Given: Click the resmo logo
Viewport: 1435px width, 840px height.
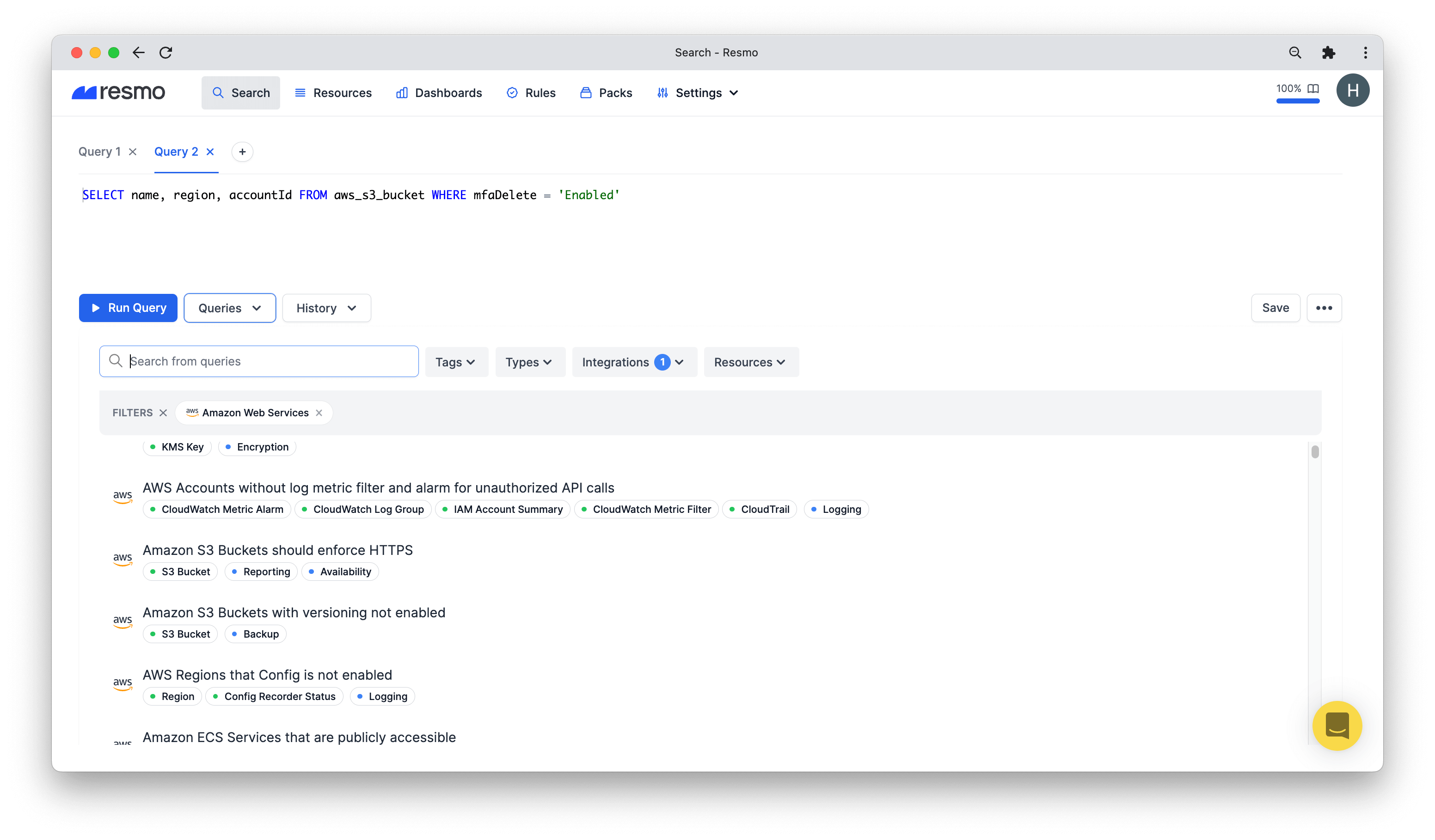Looking at the screenshot, I should 118,92.
